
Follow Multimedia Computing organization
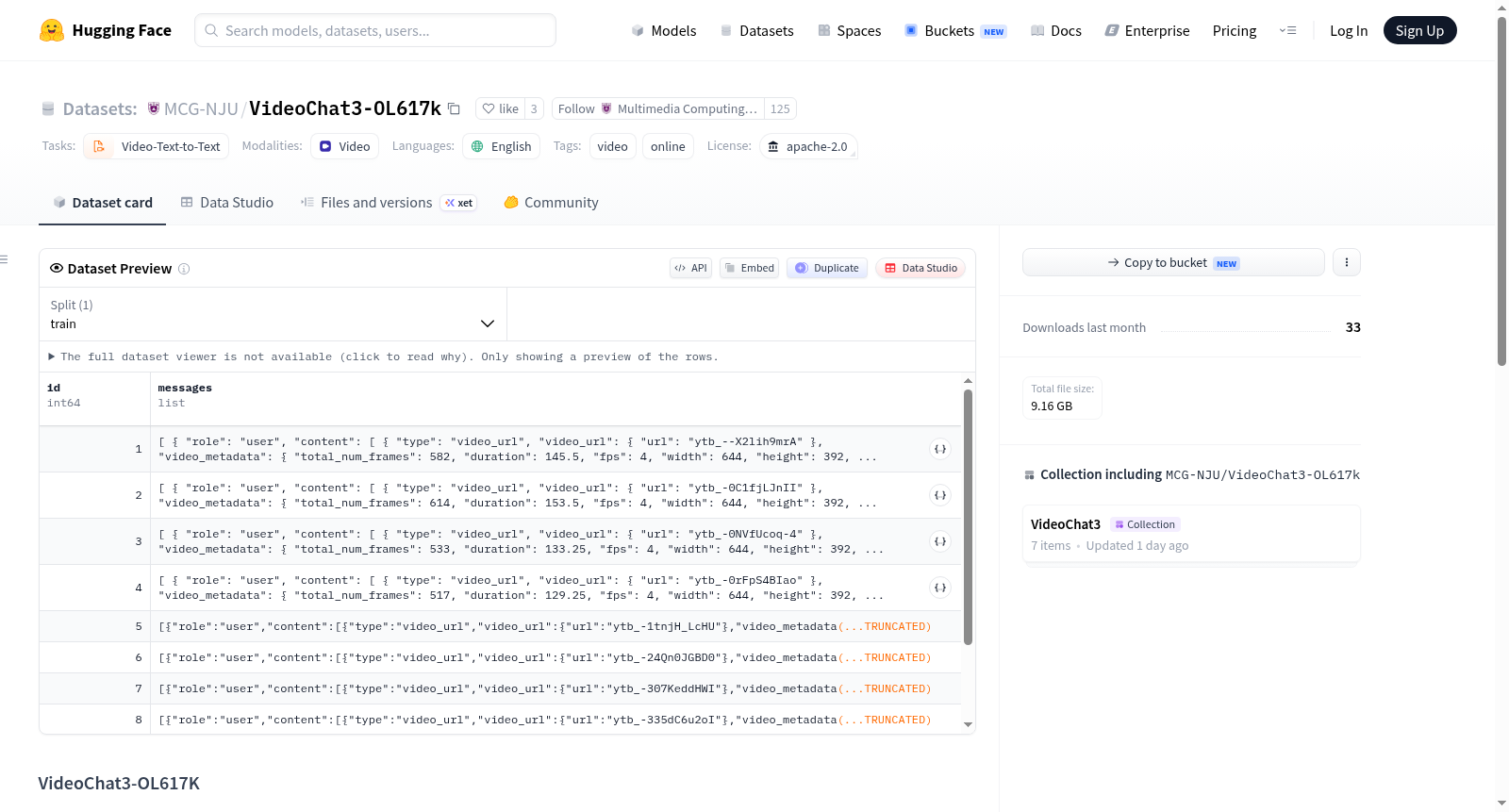657,108
